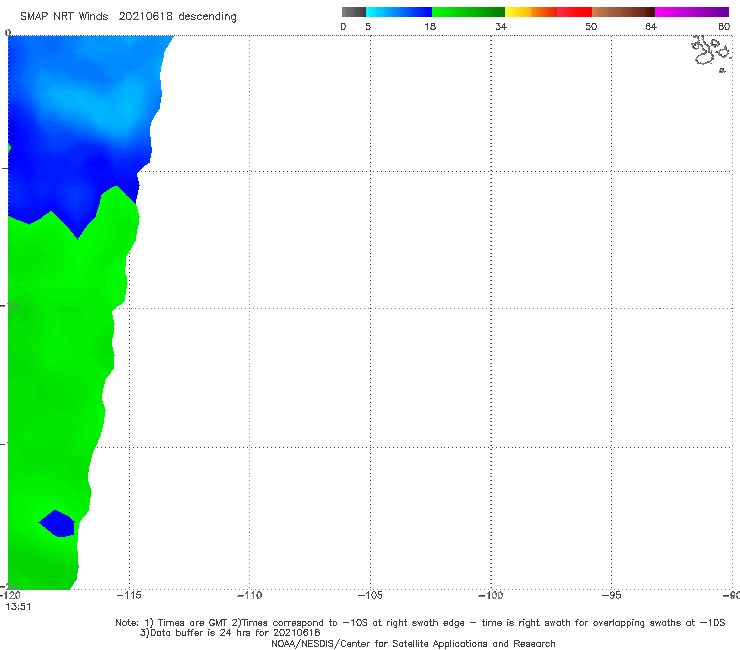The image size is (740, 650).
Task: Click the green 18-34 segment of color bar
Action: (x=468, y=12)
